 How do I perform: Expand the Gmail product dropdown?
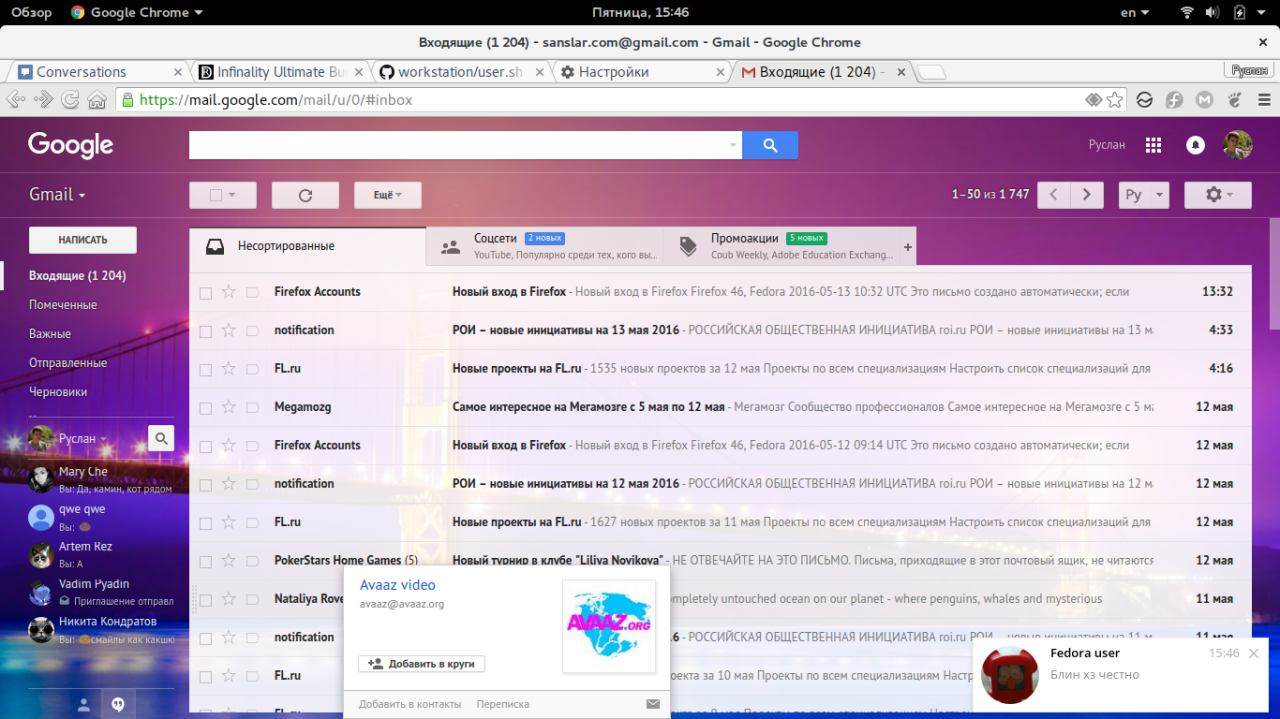point(57,195)
